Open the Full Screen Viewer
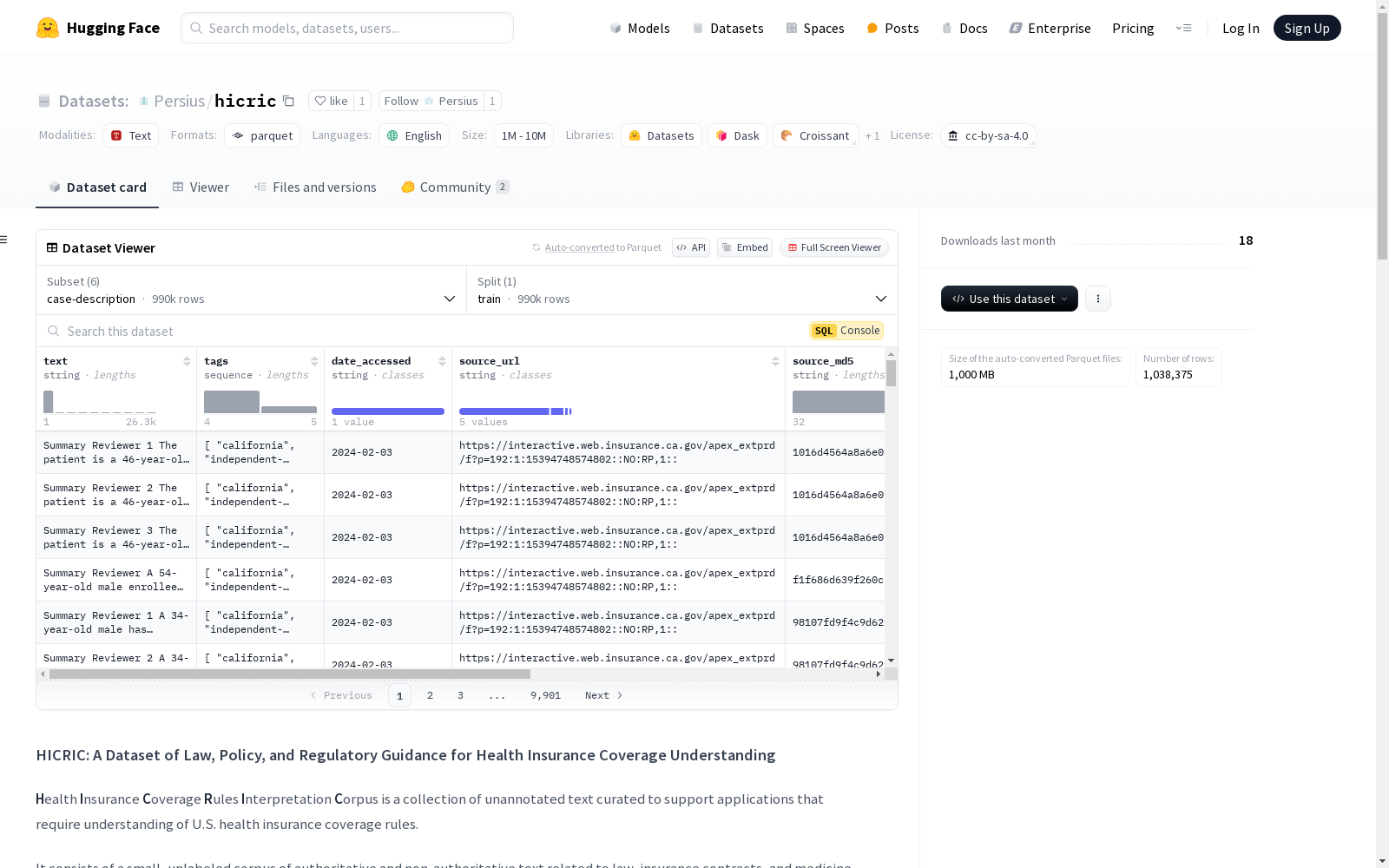 (834, 247)
